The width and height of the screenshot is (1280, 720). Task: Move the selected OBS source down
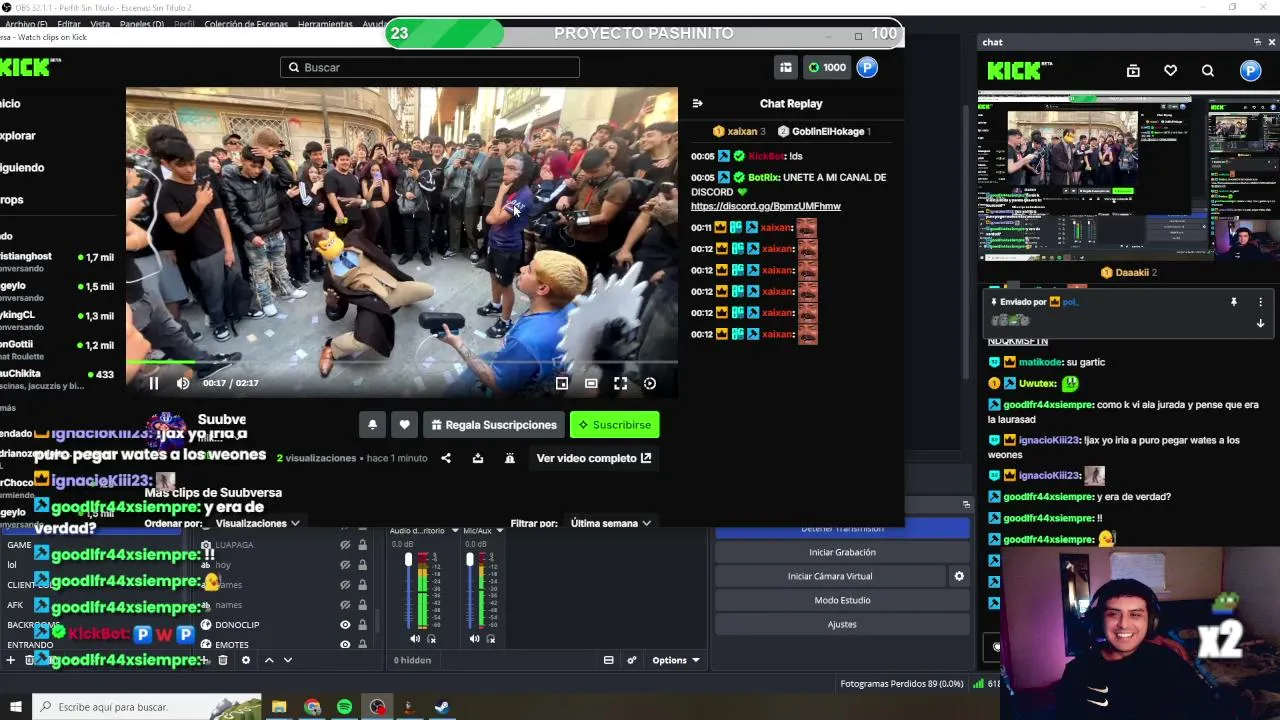point(288,660)
